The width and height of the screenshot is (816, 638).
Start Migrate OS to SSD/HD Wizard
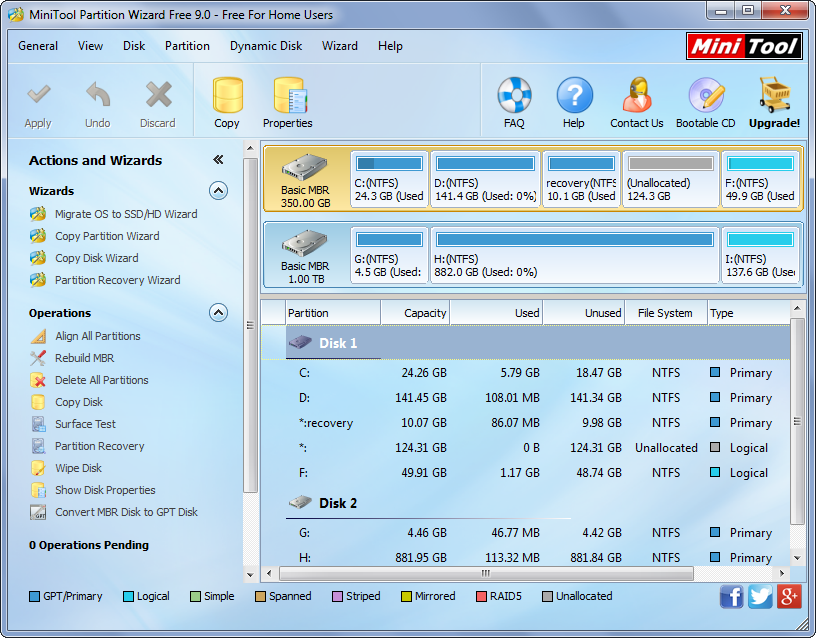coord(126,214)
